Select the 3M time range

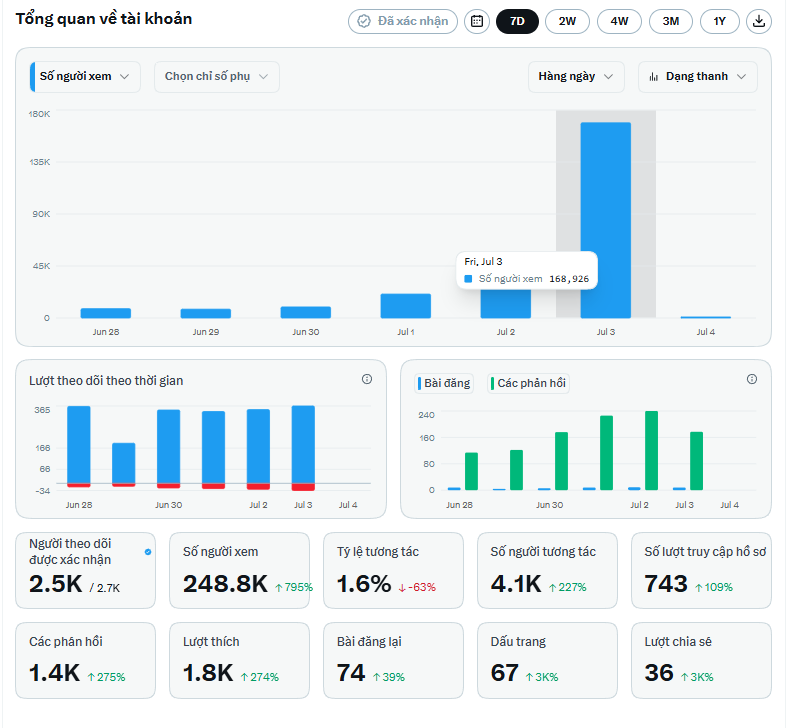click(x=671, y=22)
